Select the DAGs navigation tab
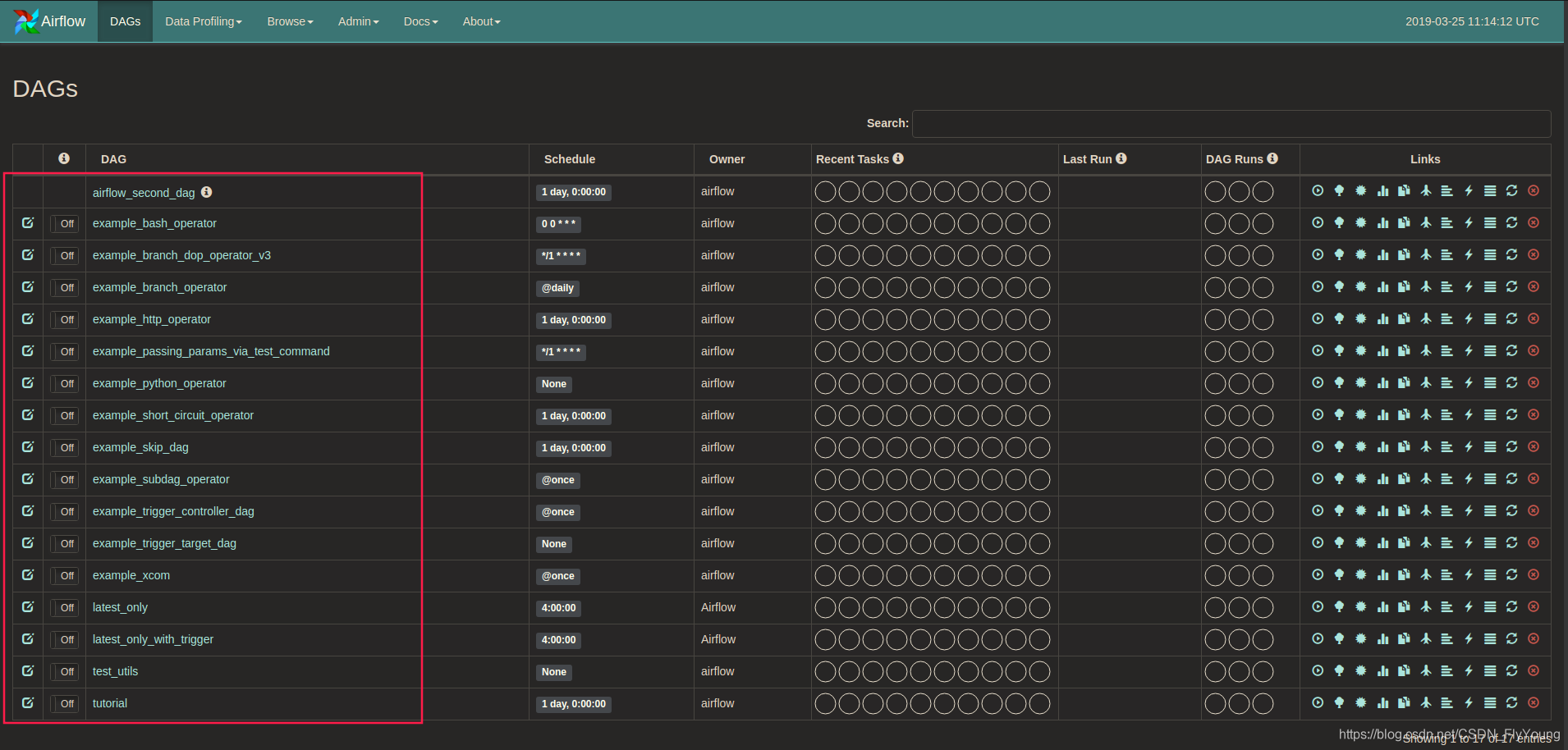The width and height of the screenshot is (1568, 750). [125, 21]
